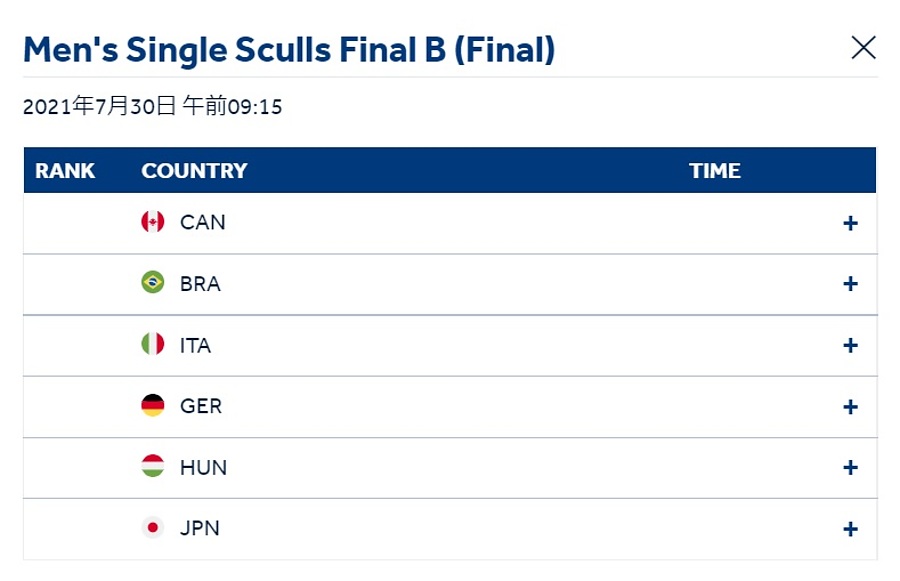This screenshot has height=581, width=900.
Task: Show JPN details via plus icon
Action: pos(850,529)
